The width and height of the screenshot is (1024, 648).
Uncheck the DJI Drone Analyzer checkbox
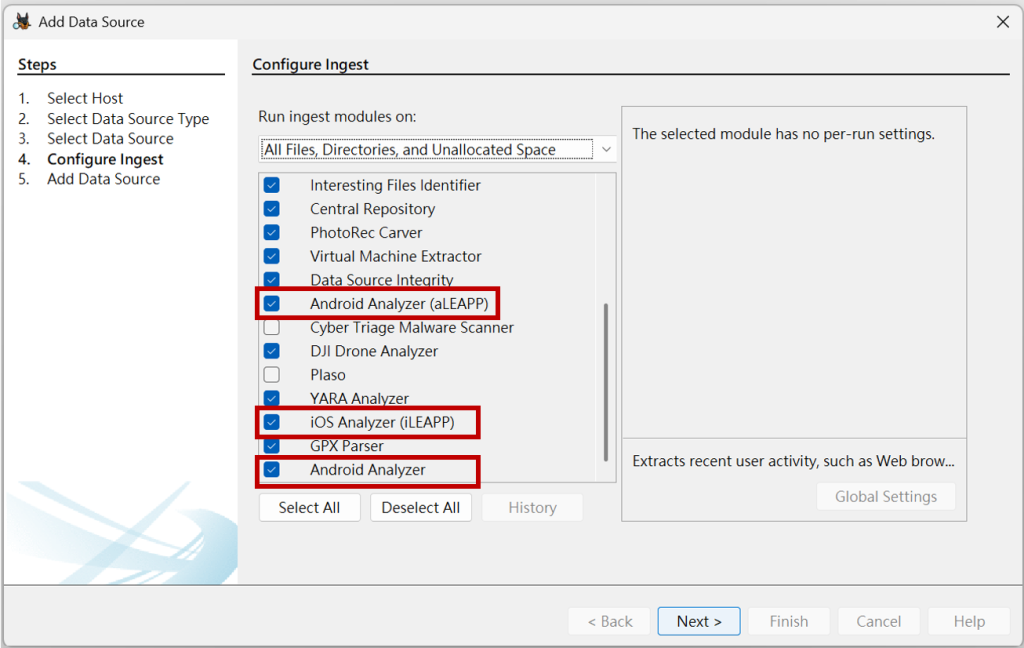272,351
